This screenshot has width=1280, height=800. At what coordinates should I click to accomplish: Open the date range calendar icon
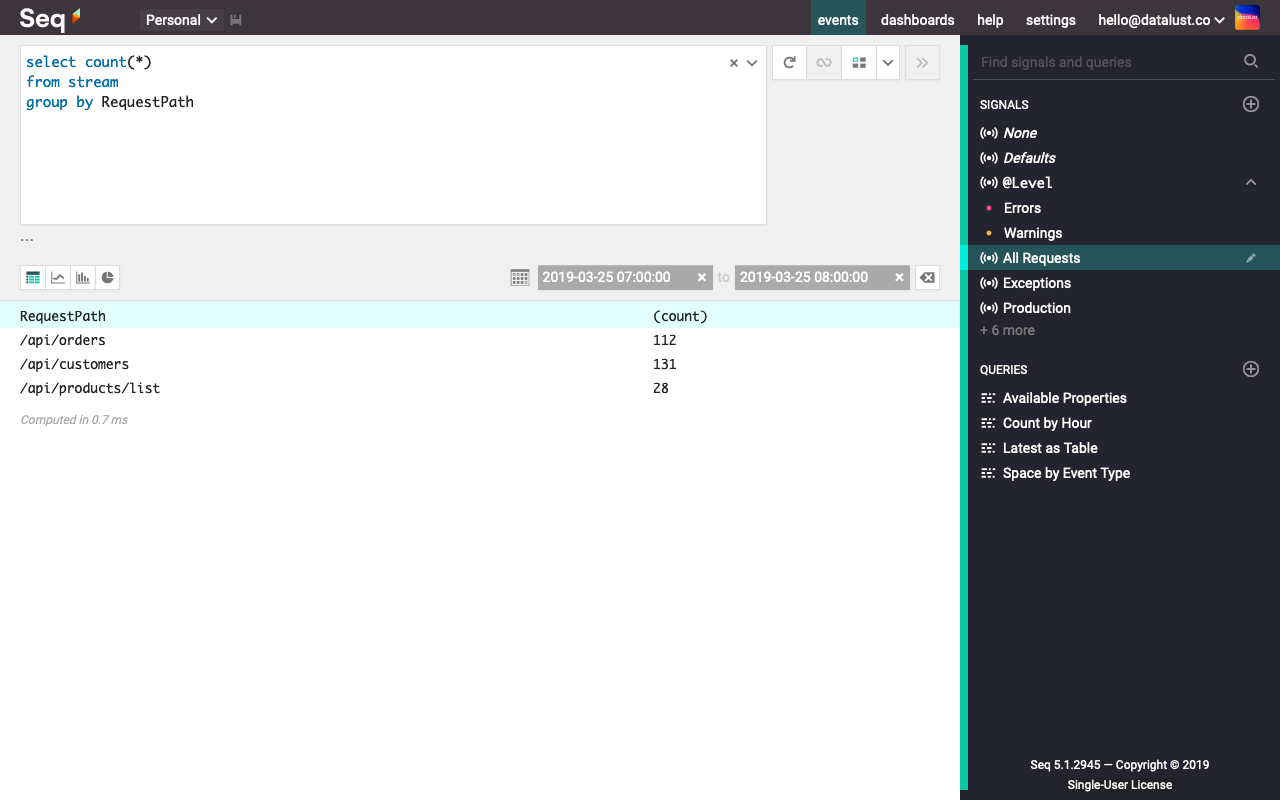click(520, 277)
